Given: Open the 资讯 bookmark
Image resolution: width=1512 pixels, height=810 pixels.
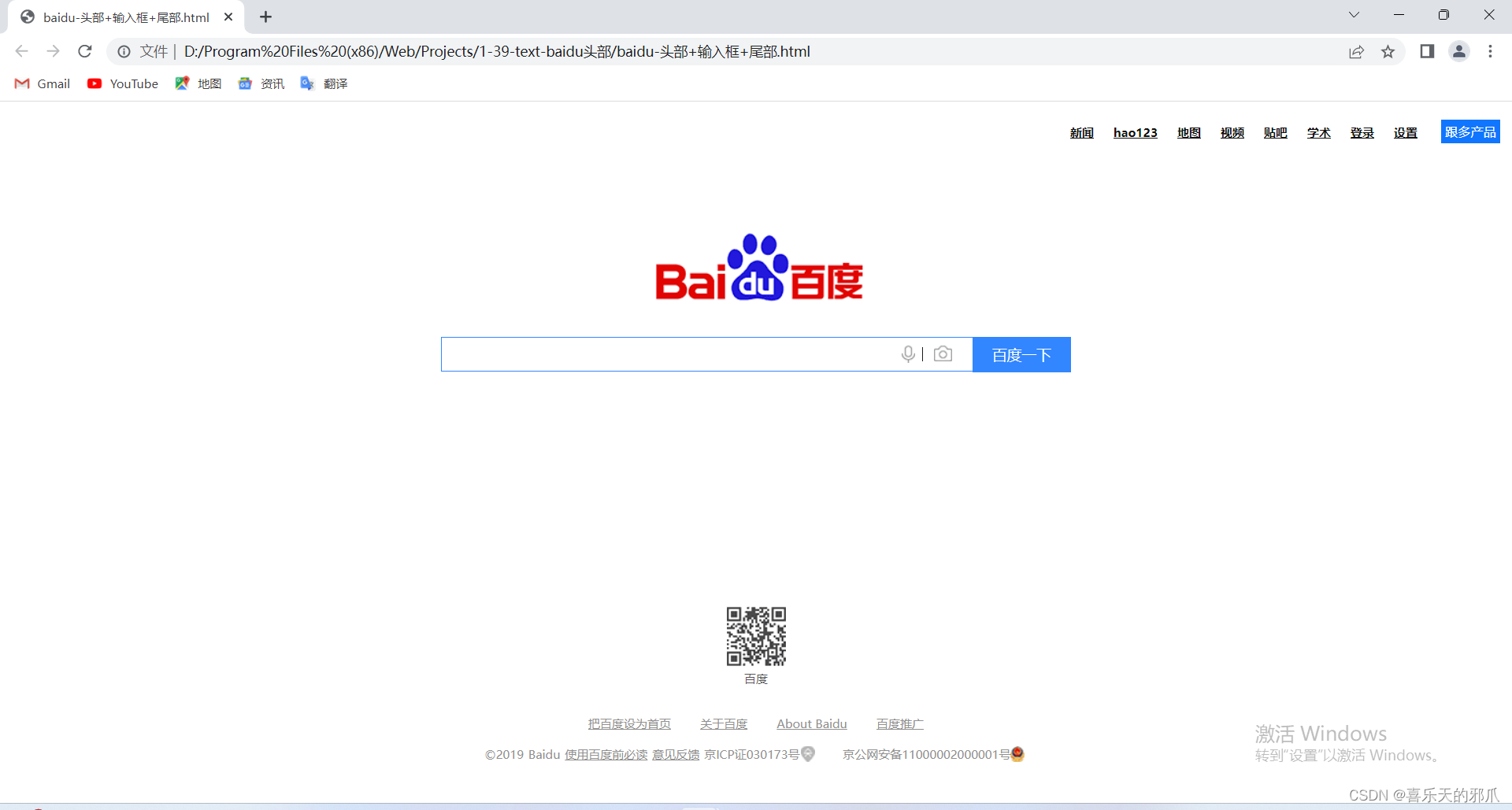Looking at the screenshot, I should tap(261, 83).
